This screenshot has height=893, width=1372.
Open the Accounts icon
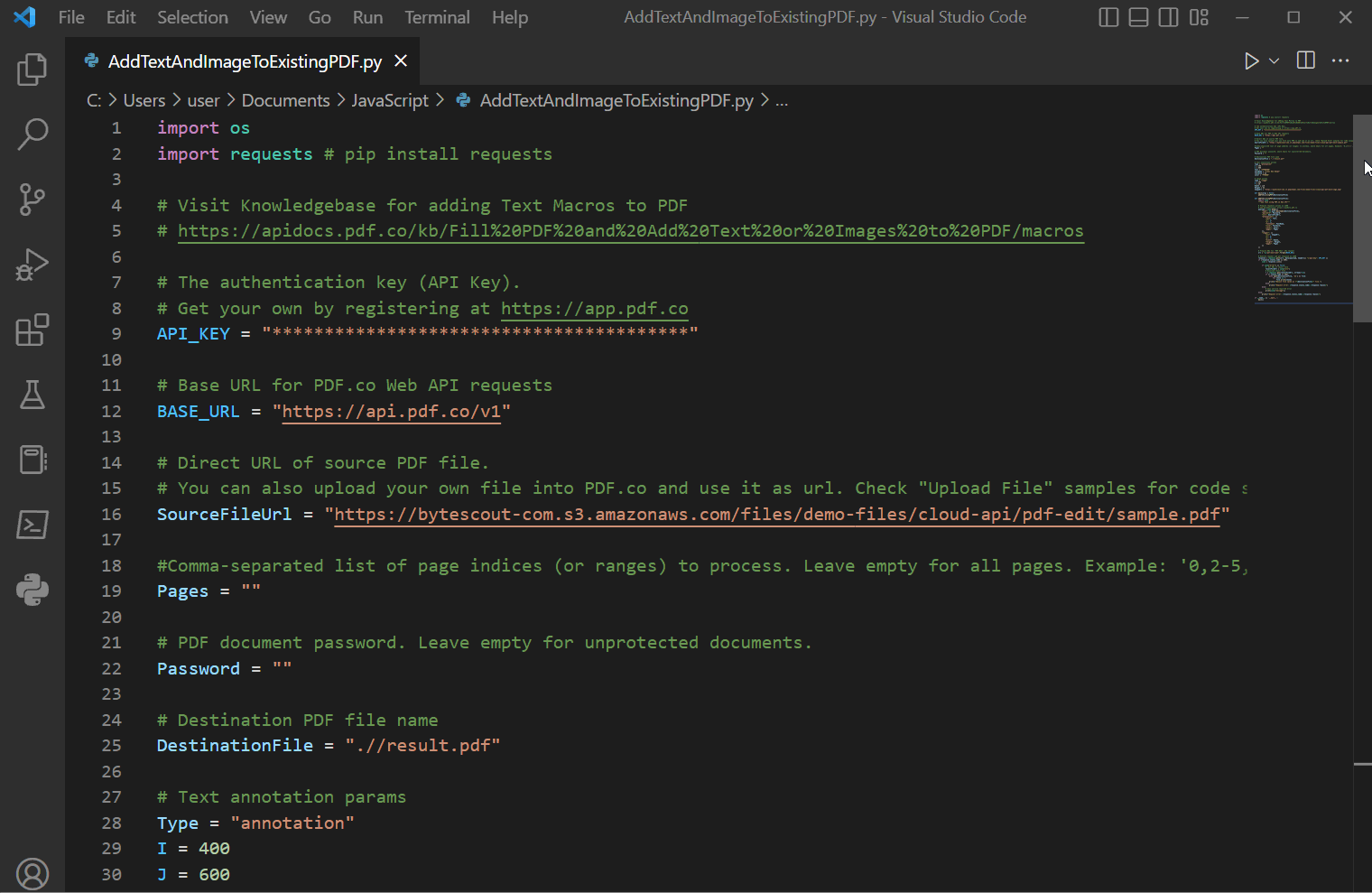tap(32, 873)
